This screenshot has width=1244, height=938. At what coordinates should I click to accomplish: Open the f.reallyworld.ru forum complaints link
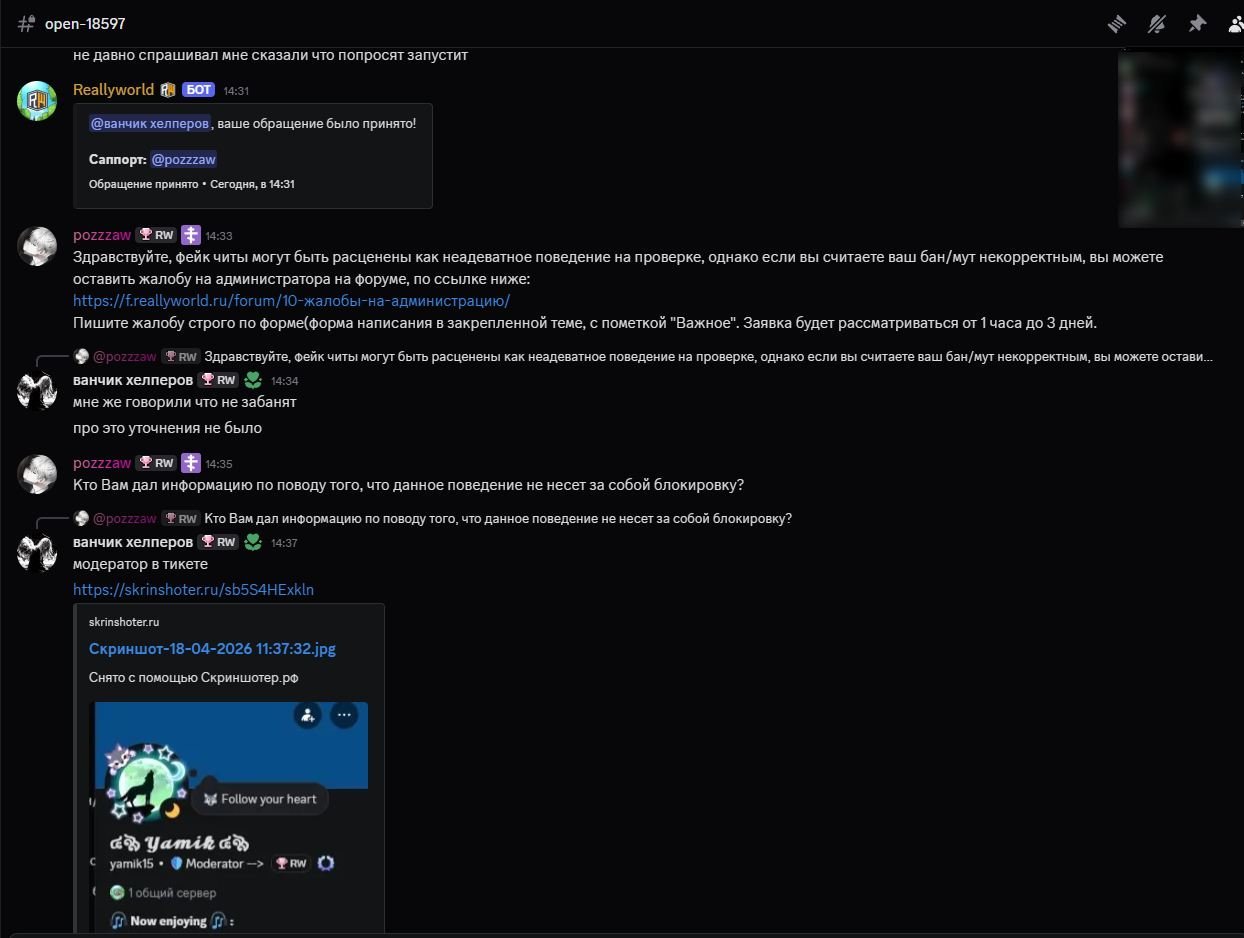(x=291, y=301)
